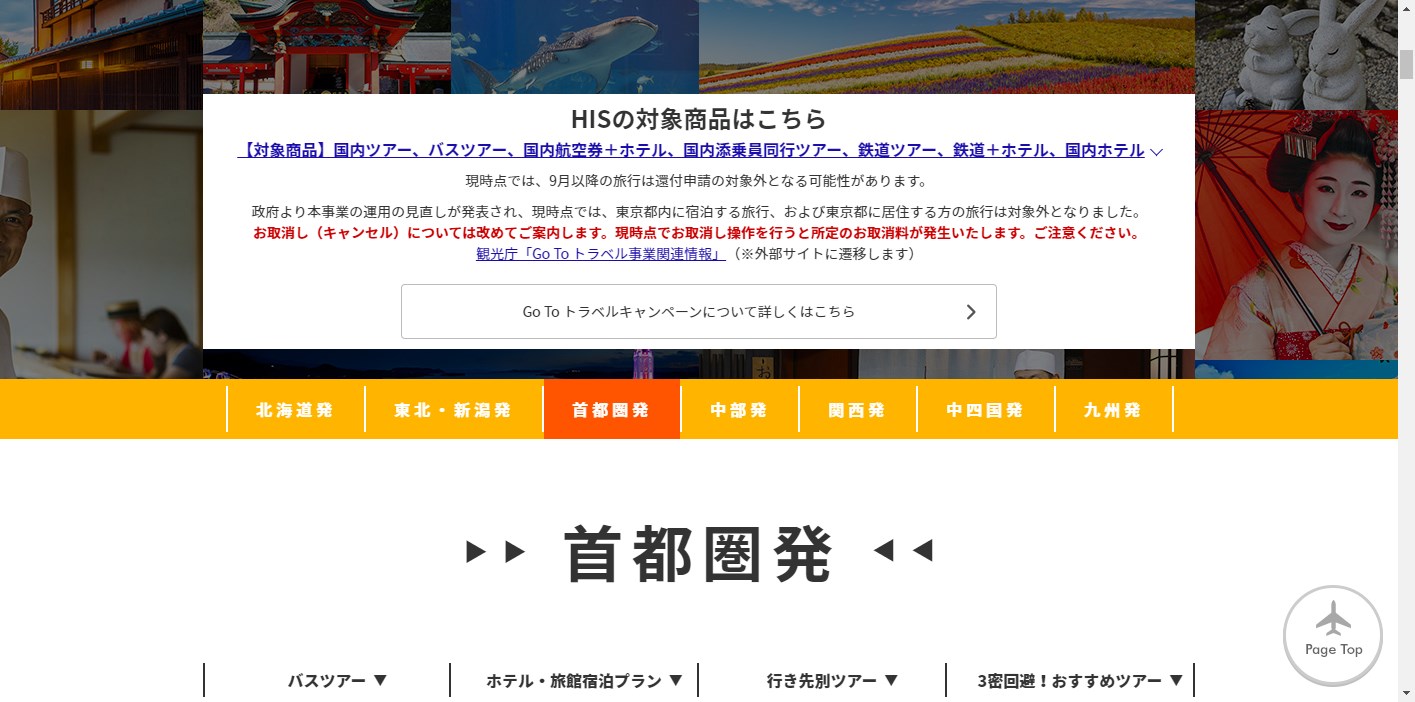Click the browser scrollbar down arrow
Image resolution: width=1415 pixels, height=702 pixels.
pyautogui.click(x=1406, y=693)
